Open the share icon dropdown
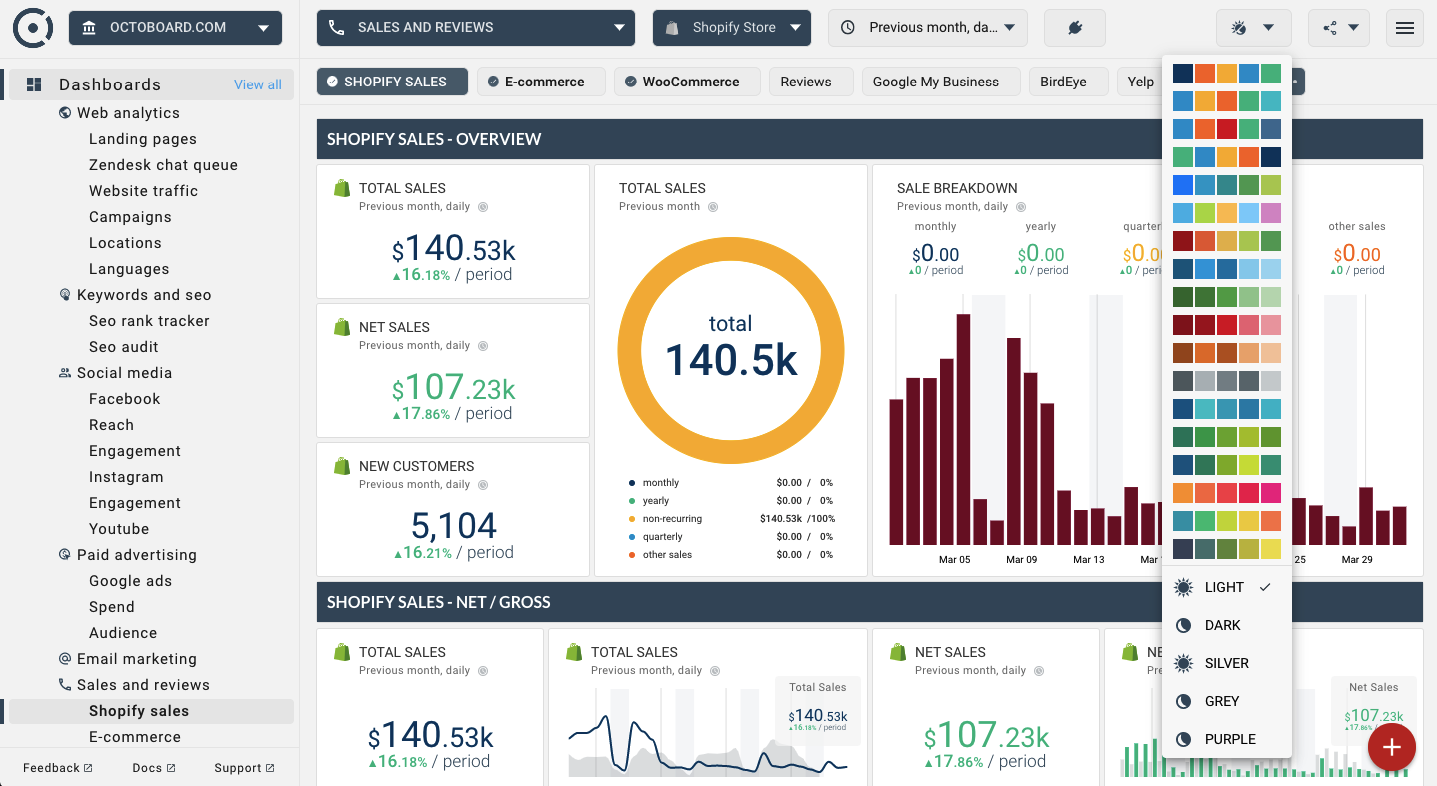Viewport: 1437px width, 786px height. click(x=1339, y=28)
